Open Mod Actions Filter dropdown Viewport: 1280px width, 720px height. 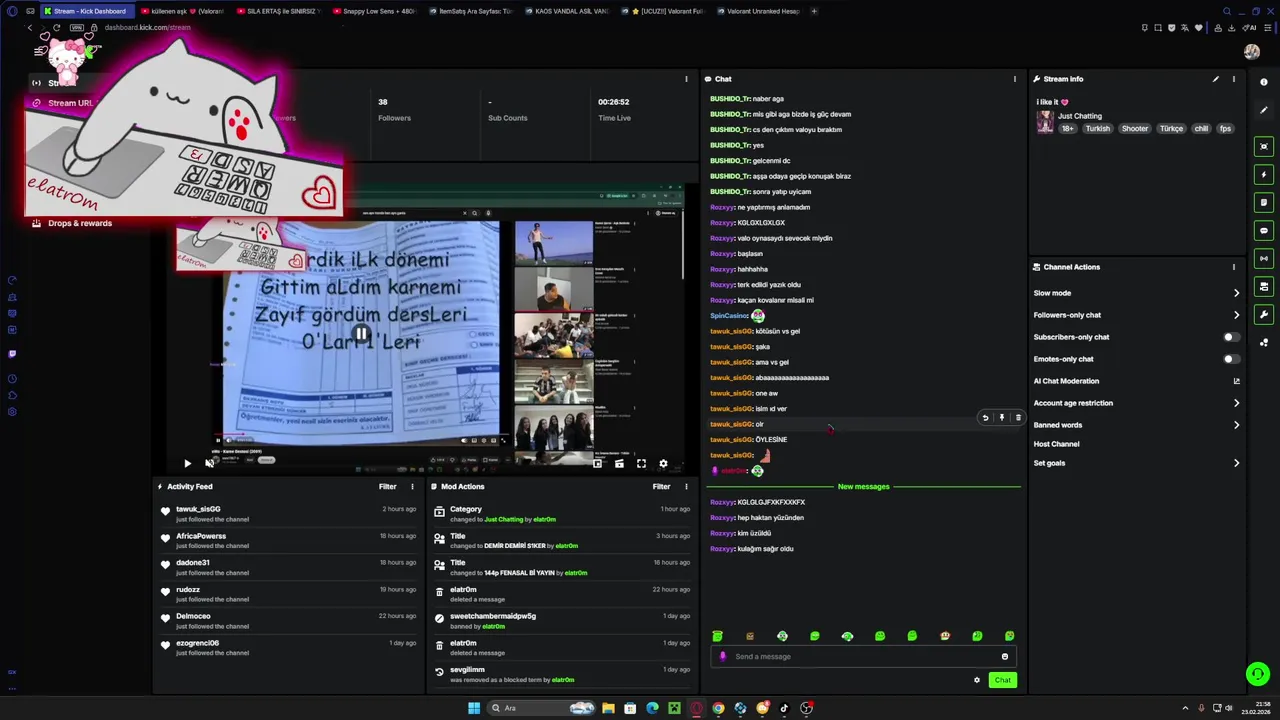662,487
